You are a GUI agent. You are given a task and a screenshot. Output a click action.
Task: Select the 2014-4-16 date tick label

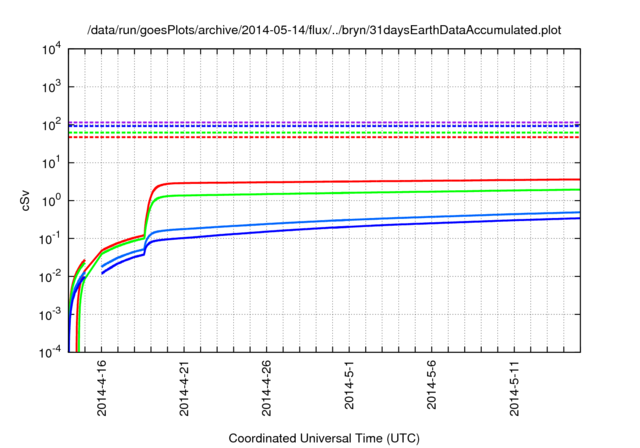tap(102, 388)
